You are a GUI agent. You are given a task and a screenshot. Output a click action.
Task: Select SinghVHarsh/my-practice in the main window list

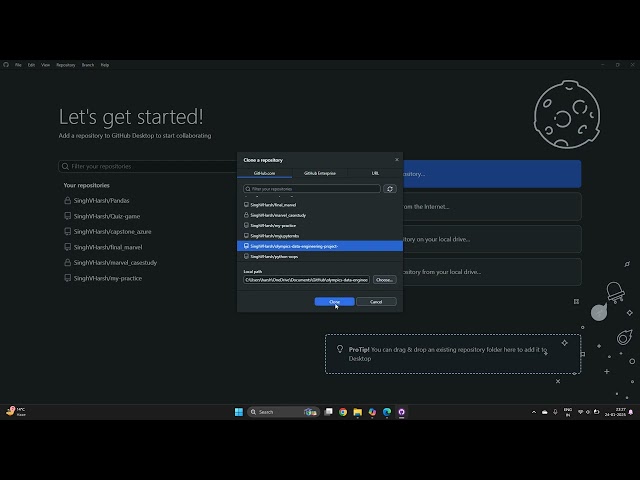[108, 278]
